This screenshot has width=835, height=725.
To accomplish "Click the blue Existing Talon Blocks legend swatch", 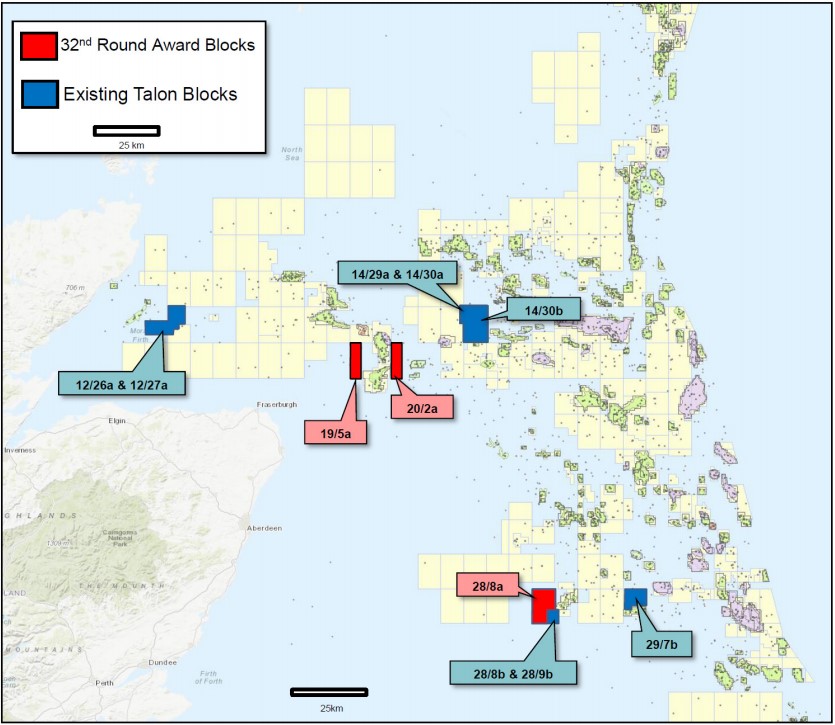I will click(x=39, y=93).
